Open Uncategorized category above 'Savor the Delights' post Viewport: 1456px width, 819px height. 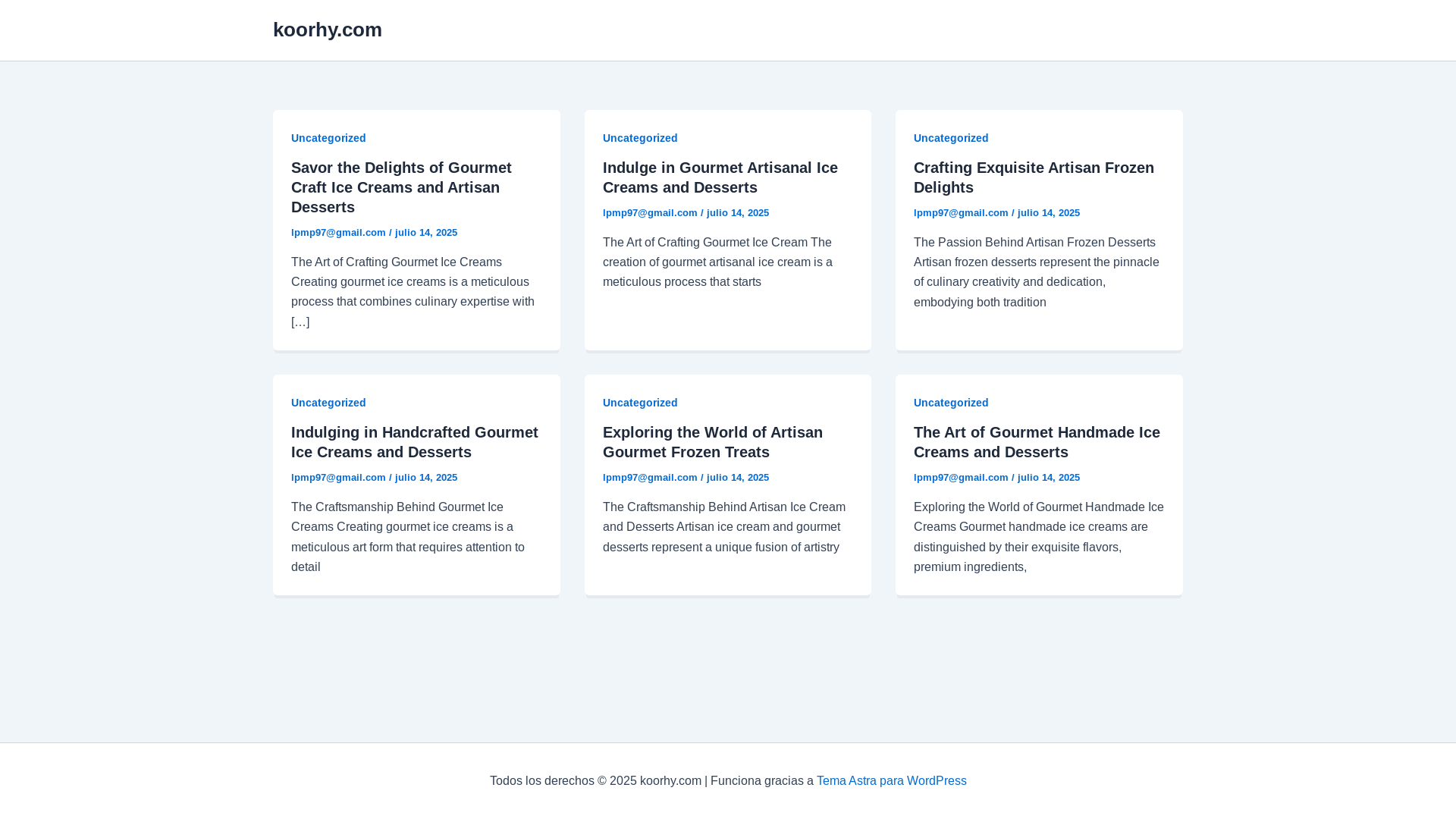[x=328, y=138]
